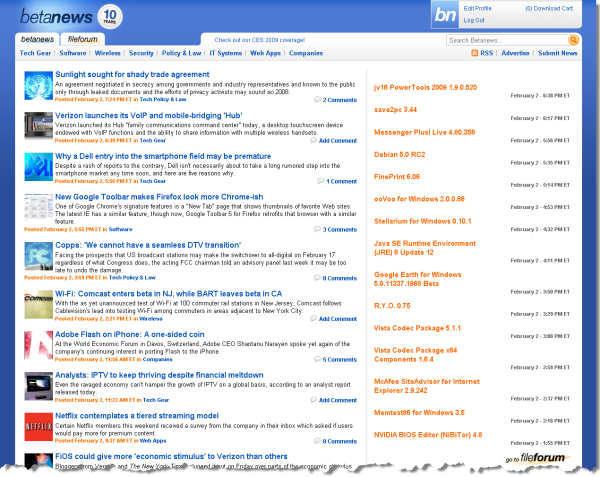The image size is (600, 477).
Task: Open Adobe logo thumbnail image
Action: (x=38, y=345)
